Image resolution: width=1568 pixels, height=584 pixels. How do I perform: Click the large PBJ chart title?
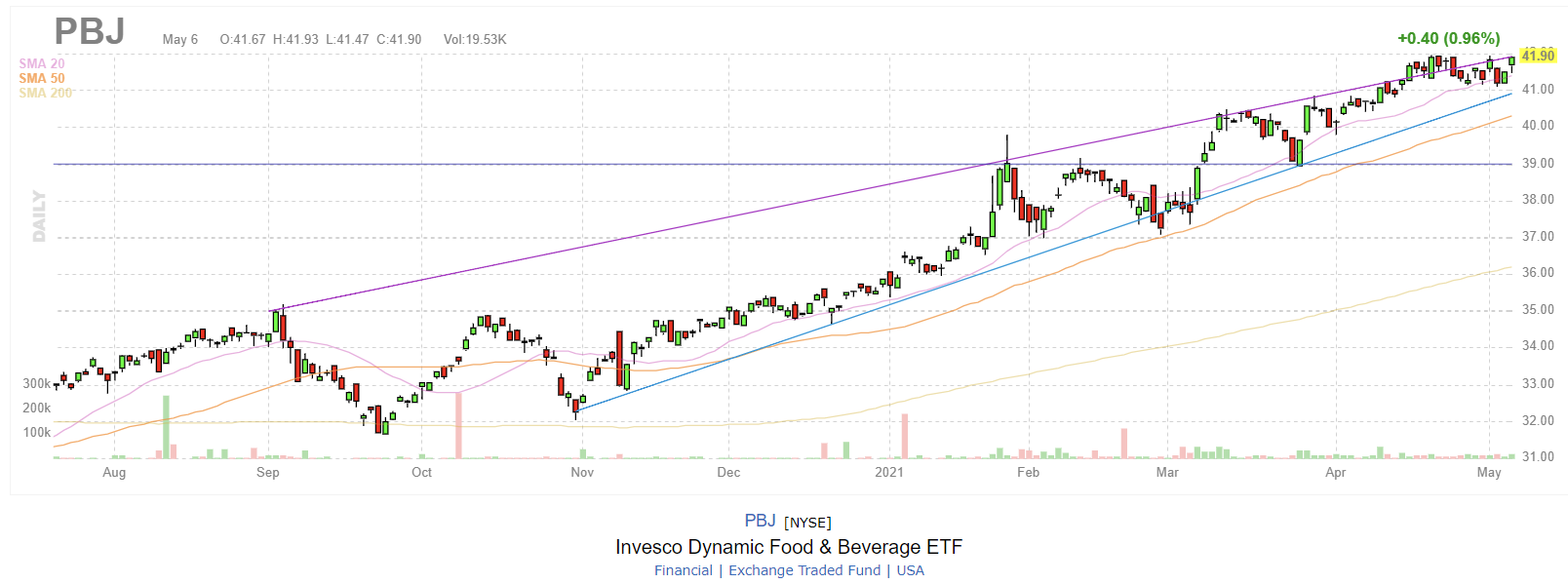(x=90, y=31)
